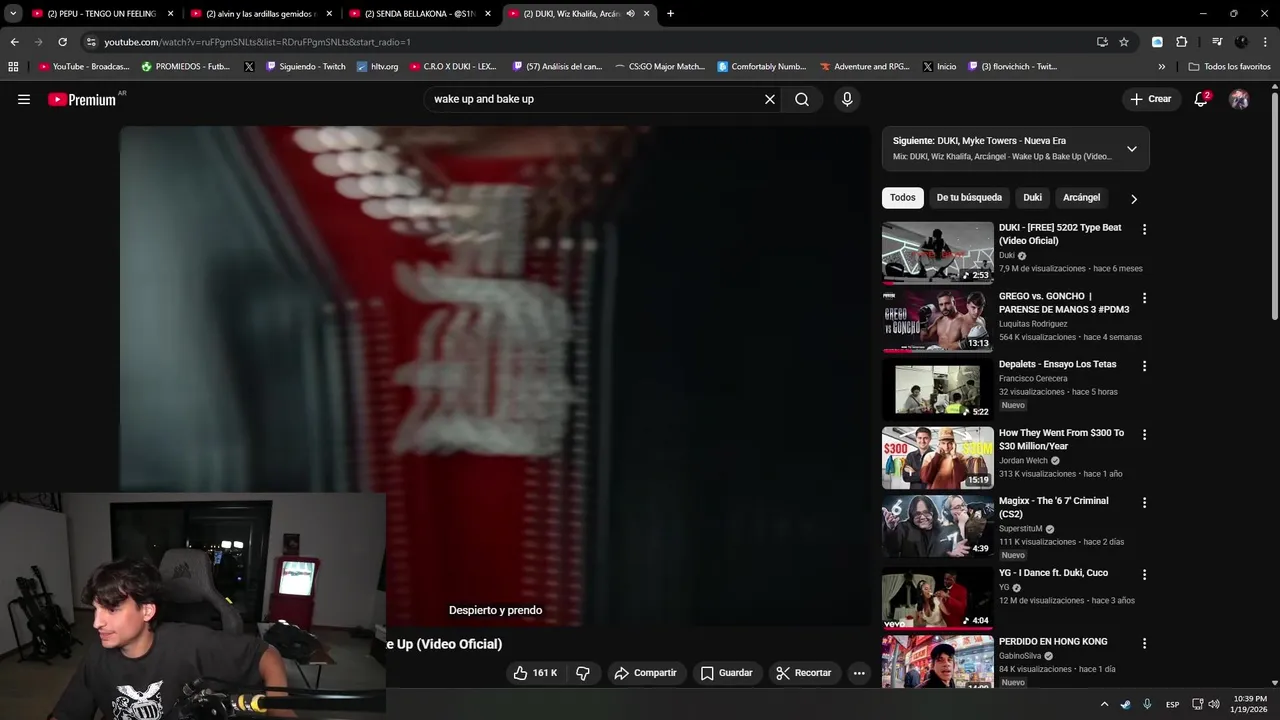The width and height of the screenshot is (1280, 720).
Task: Clip the video using Recortar
Action: tap(804, 673)
